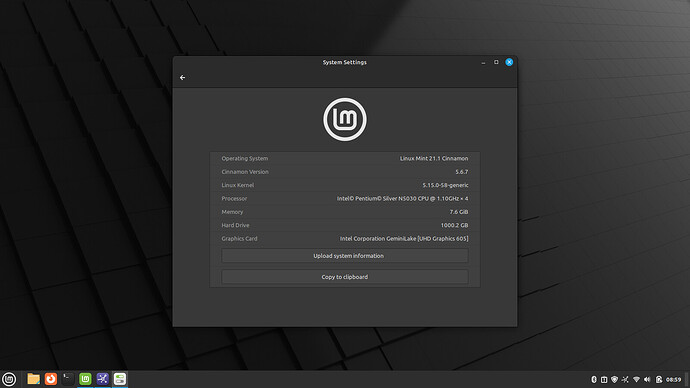Image resolution: width=690 pixels, height=388 pixels.
Task: Select the 5.6.7 version value
Action: click(x=462, y=172)
